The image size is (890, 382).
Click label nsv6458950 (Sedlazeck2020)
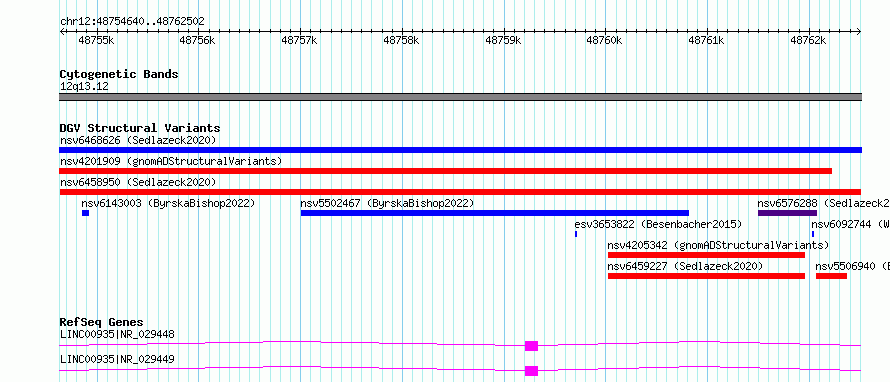click(x=138, y=182)
